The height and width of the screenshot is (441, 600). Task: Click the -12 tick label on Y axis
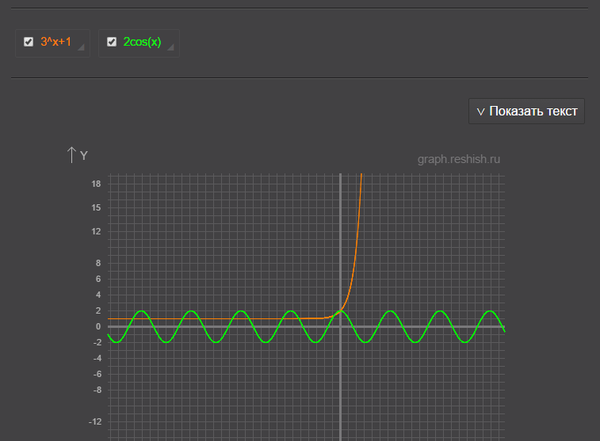point(95,421)
